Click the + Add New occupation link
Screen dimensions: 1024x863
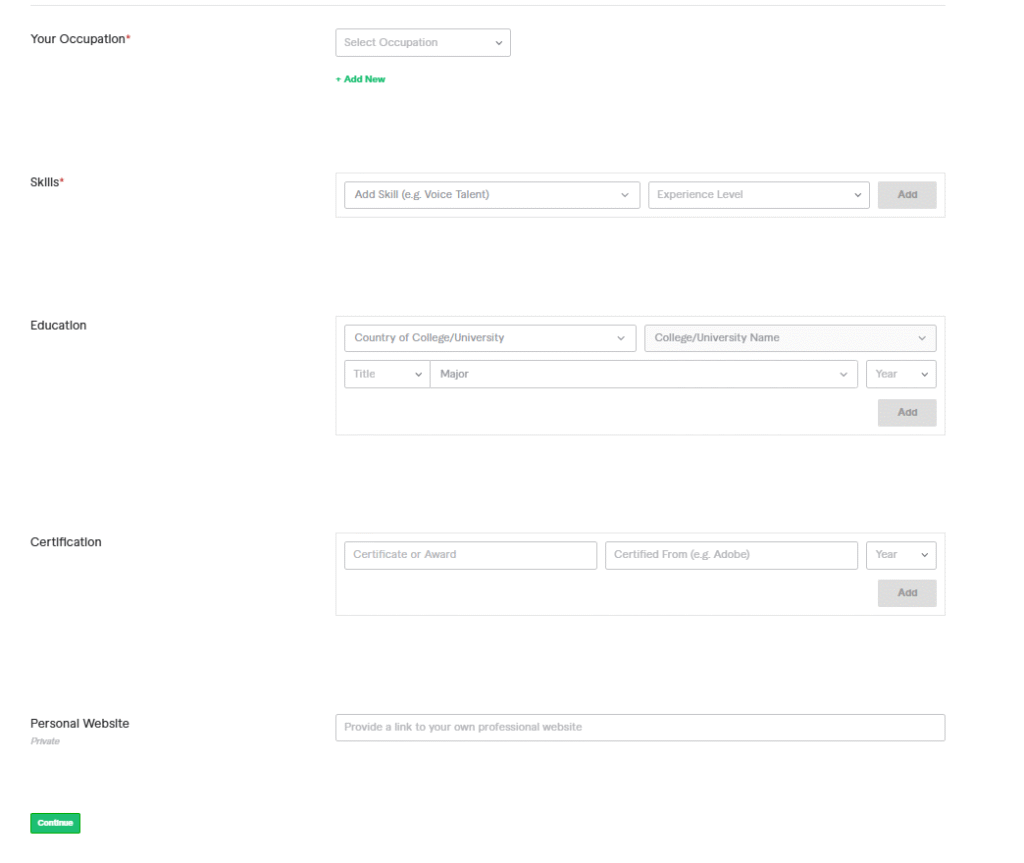pos(360,79)
